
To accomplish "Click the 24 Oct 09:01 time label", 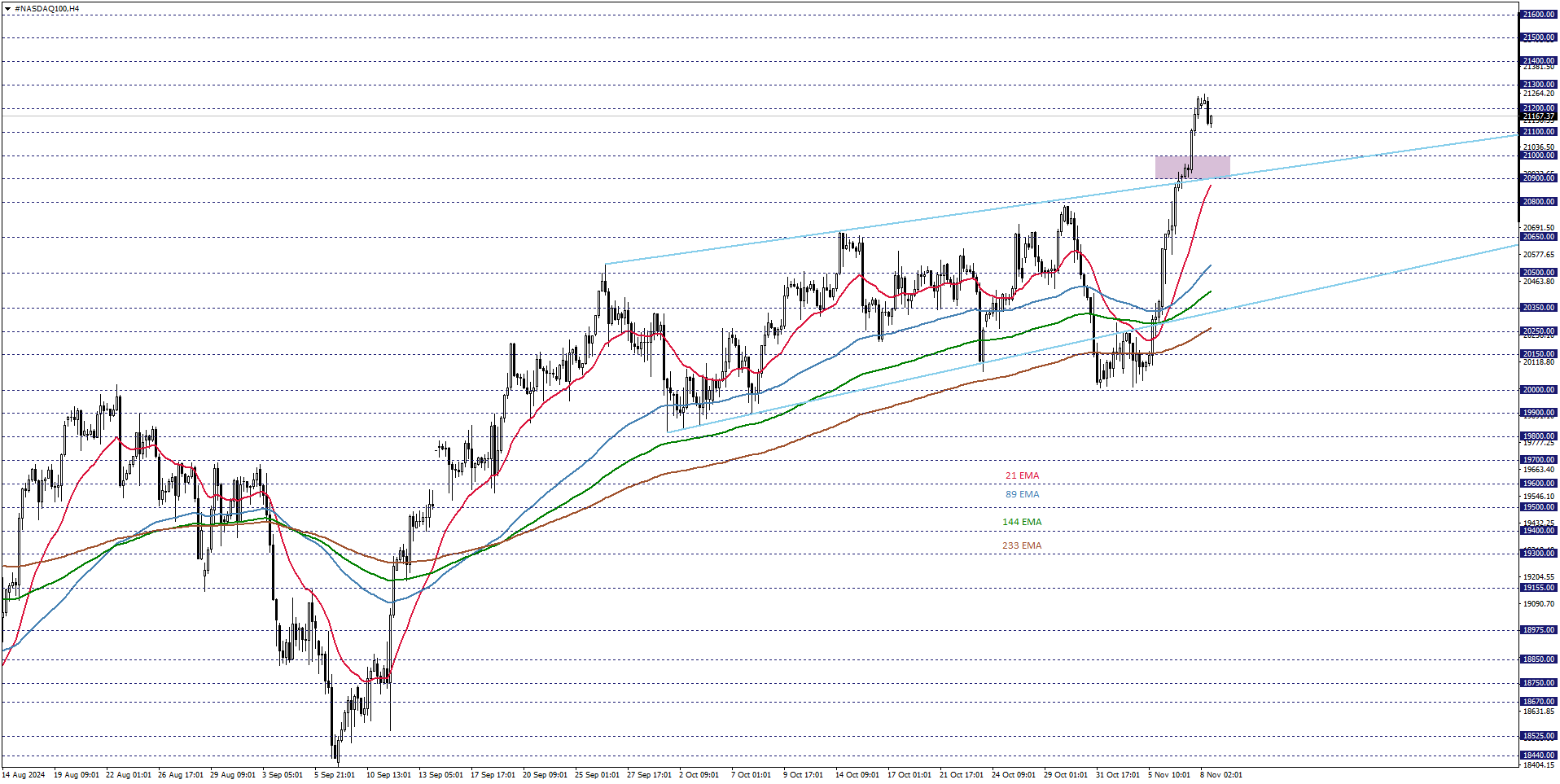I will pos(1014,775).
